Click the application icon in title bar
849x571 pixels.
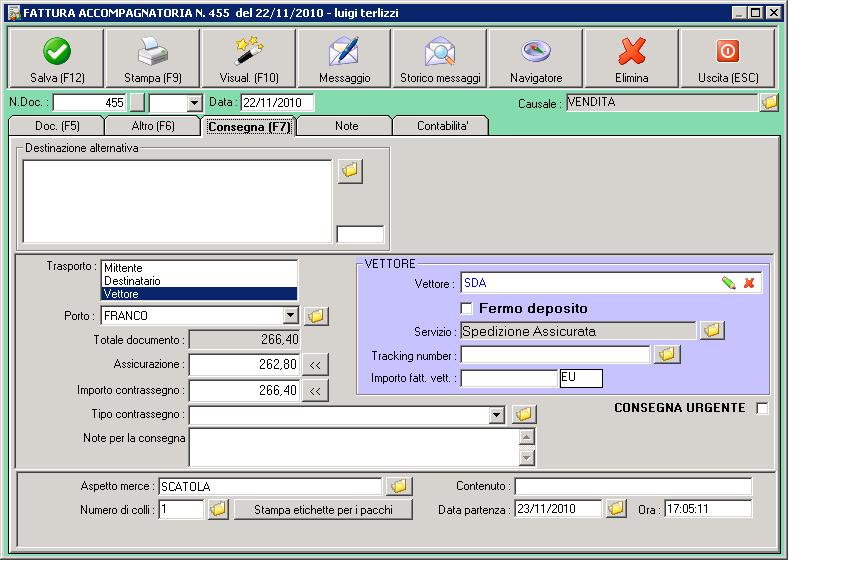[14, 12]
